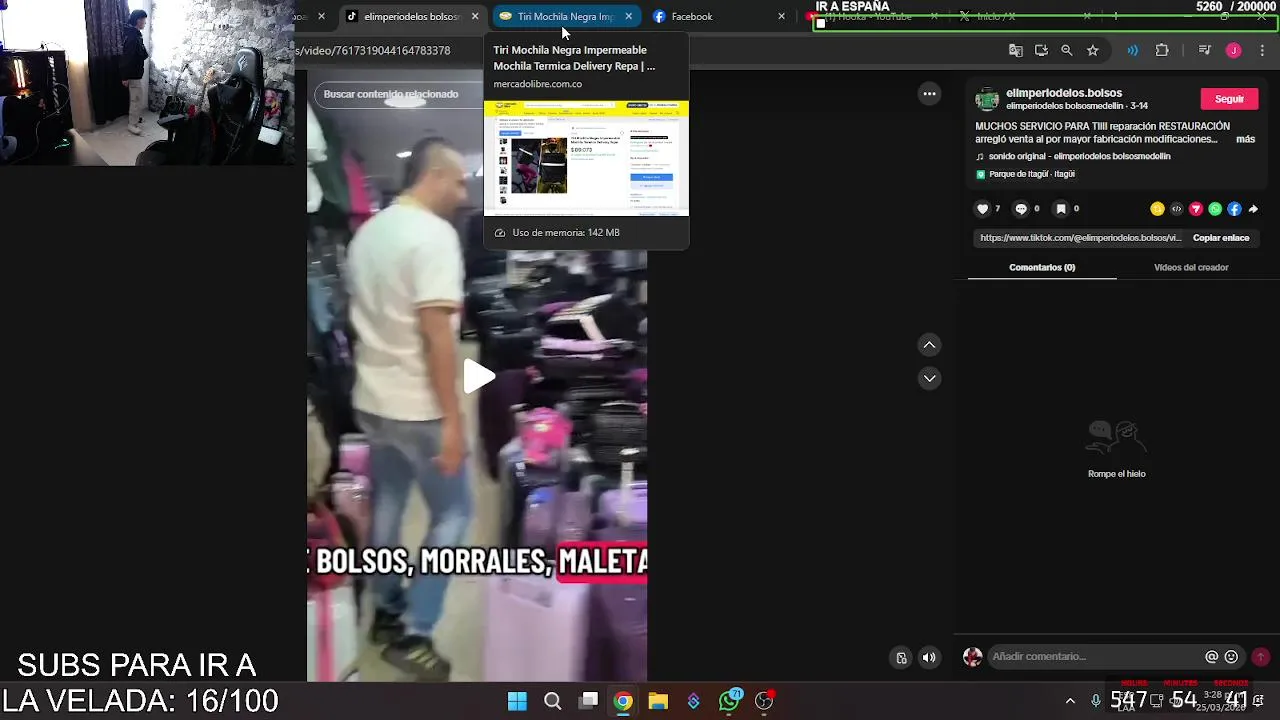
Task: Open WhatsApp from the taskbar
Action: point(729,701)
